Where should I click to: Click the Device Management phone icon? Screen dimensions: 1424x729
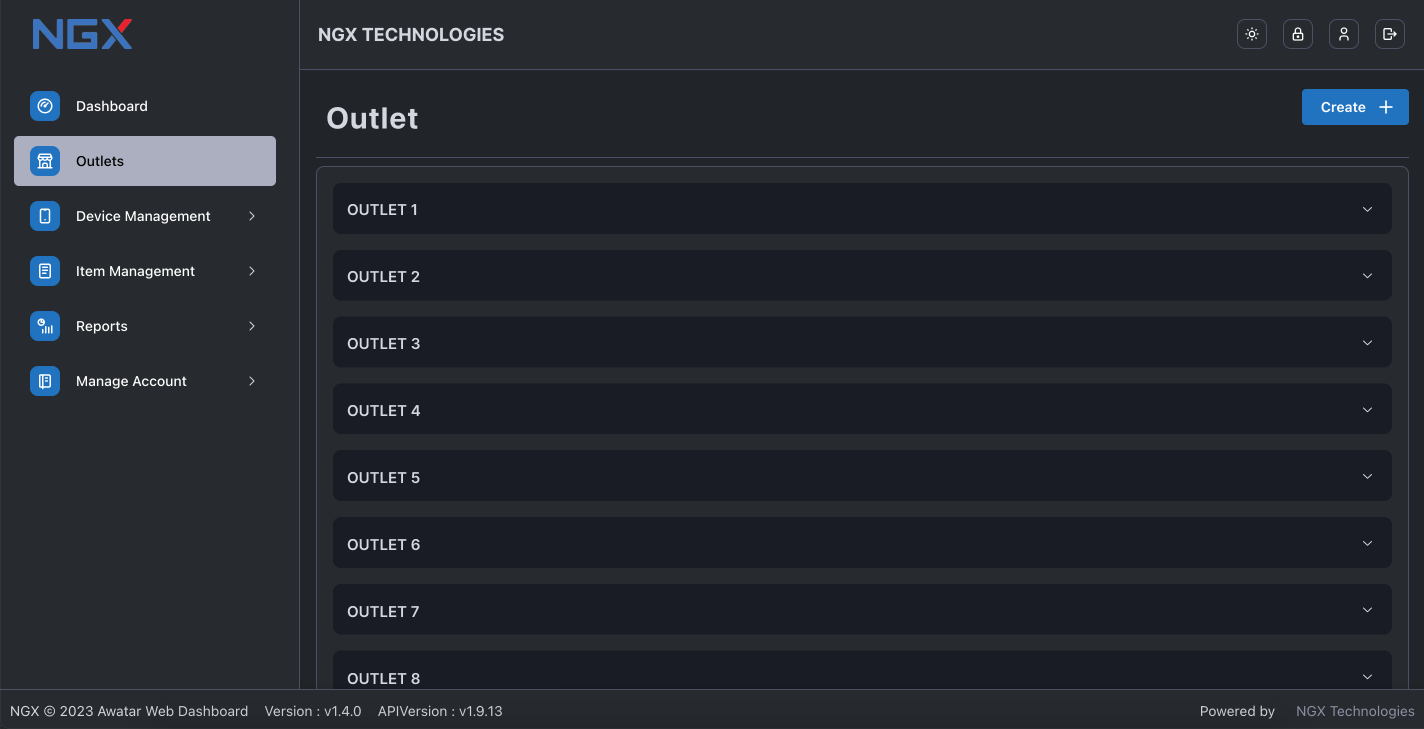pos(45,216)
